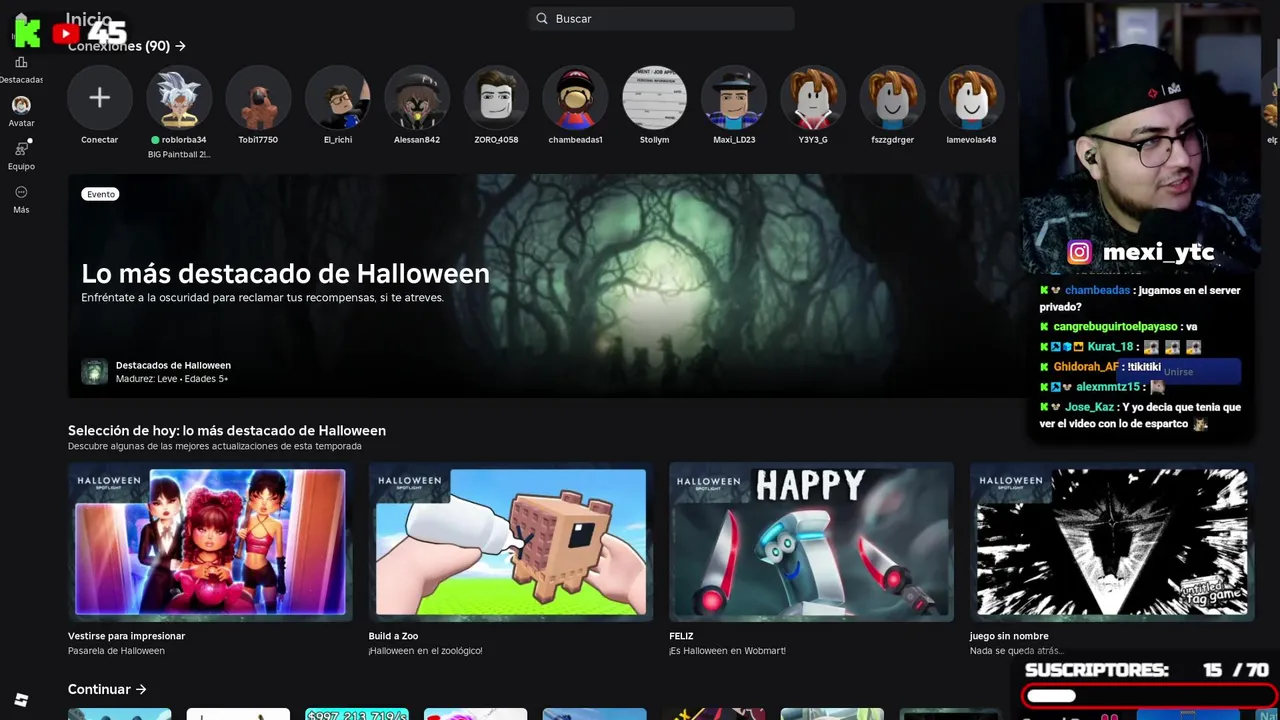Click alexmmtz15 username in chat
The image size is (1280, 720).
coord(1108,387)
